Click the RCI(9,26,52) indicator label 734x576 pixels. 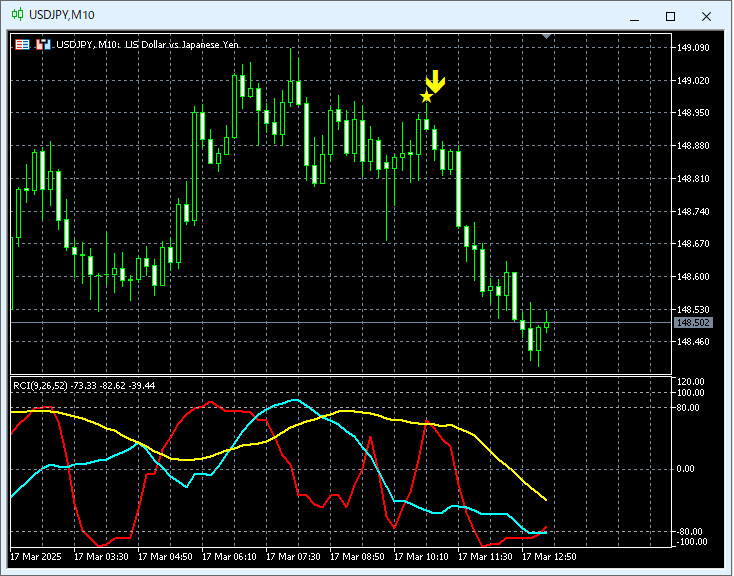[84, 385]
